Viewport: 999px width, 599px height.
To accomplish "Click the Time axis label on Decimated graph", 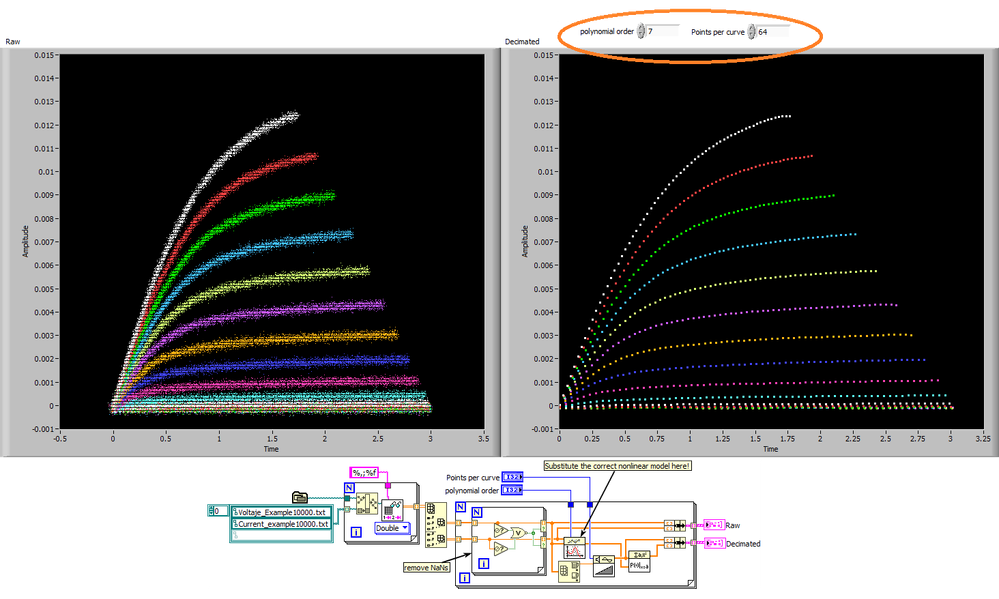I will (x=771, y=449).
